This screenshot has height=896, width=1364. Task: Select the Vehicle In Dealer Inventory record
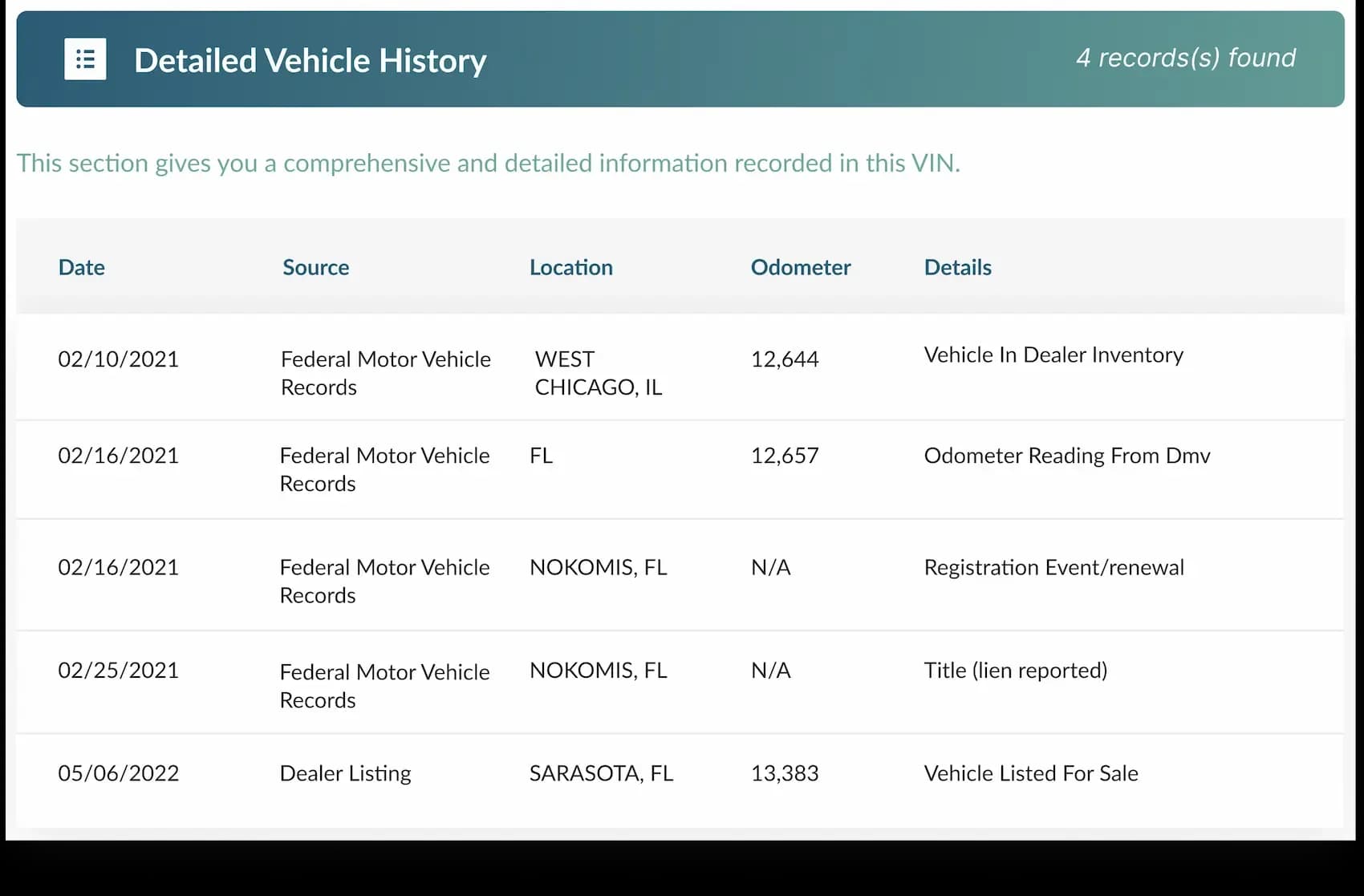(1053, 355)
